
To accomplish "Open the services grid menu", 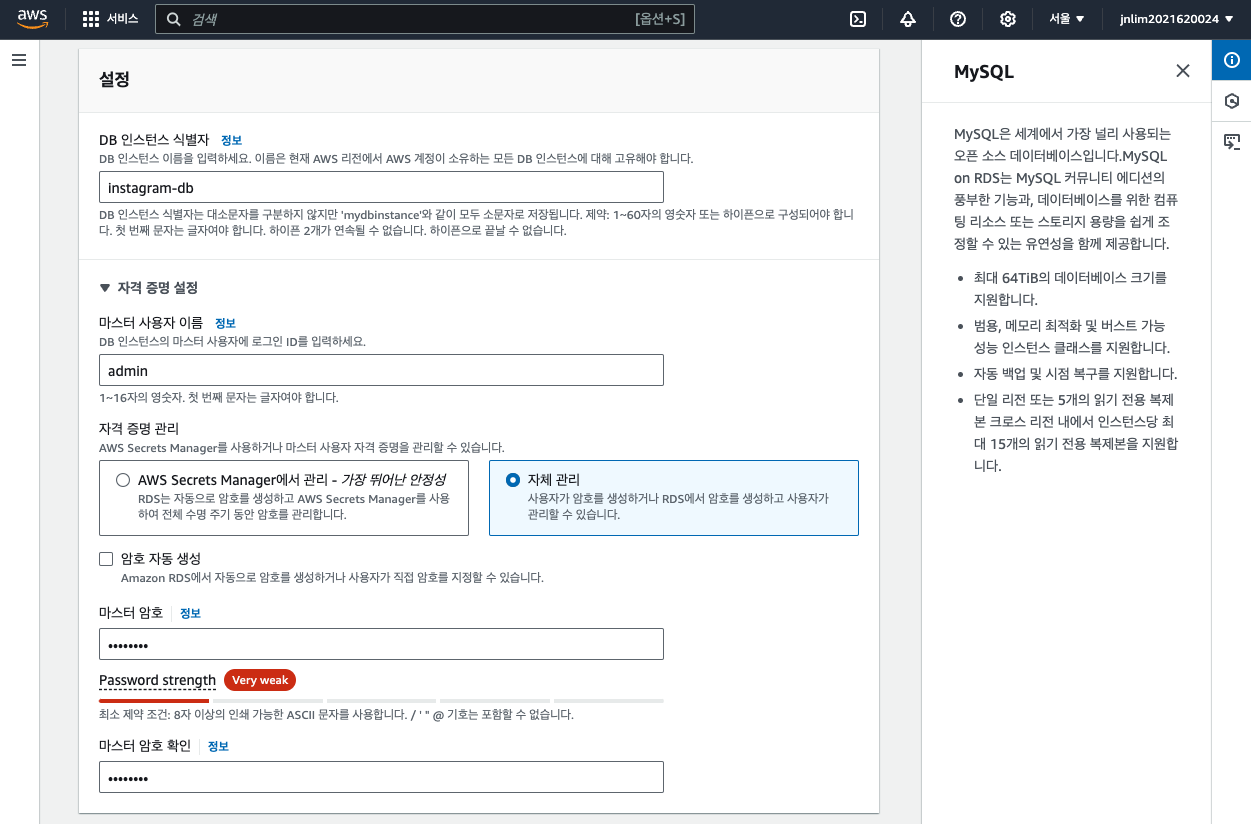I will 91,19.
